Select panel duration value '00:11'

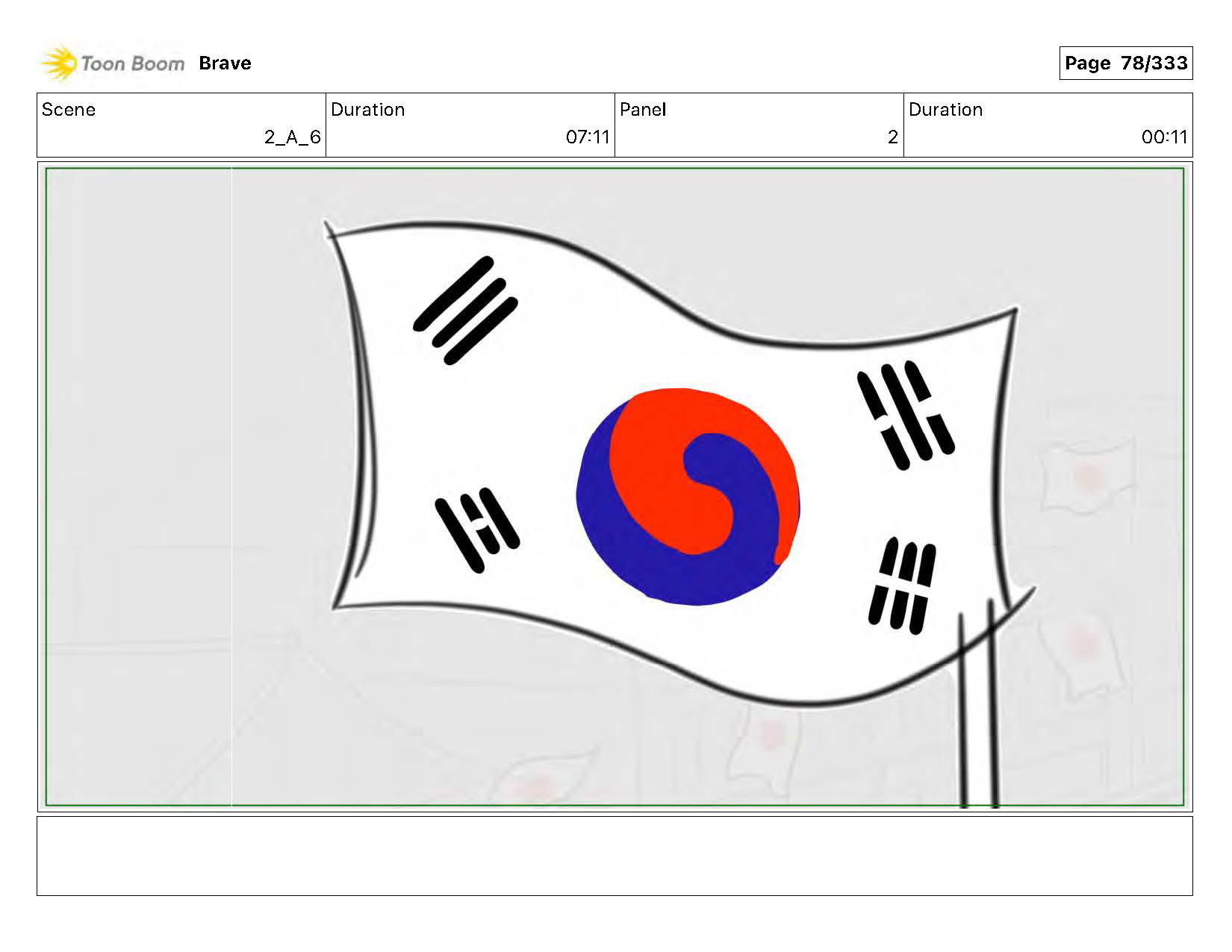tap(1164, 137)
